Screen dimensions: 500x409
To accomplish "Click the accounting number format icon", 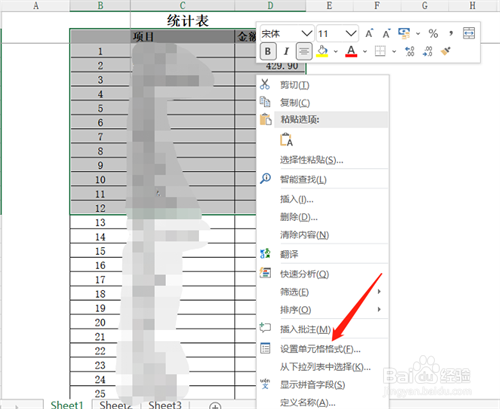I will (x=404, y=33).
